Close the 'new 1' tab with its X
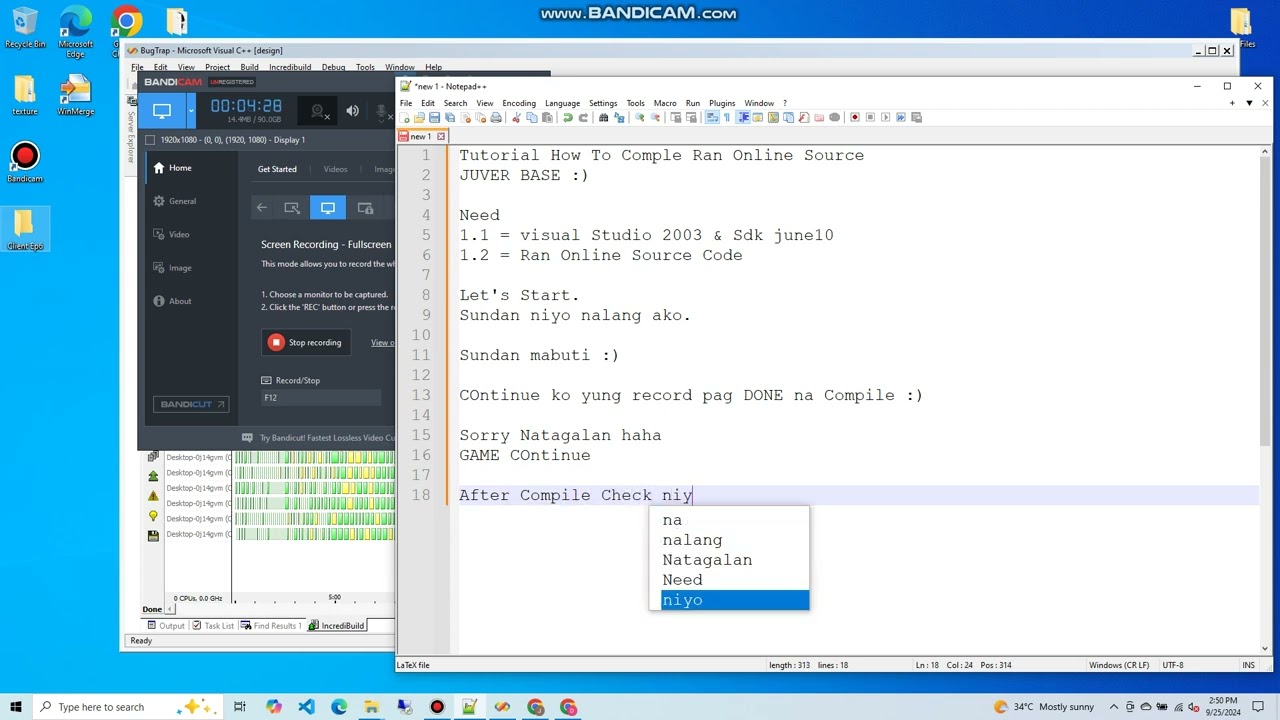This screenshot has height=720, width=1280. tap(441, 136)
